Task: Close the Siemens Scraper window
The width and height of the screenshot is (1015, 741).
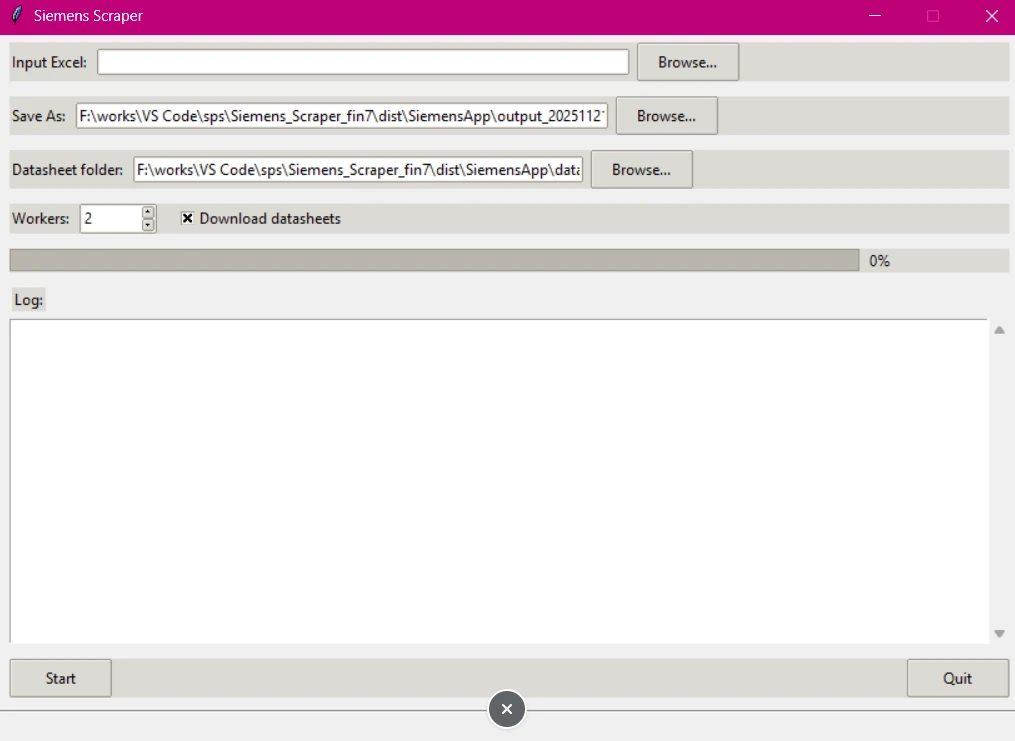Action: pos(991,16)
